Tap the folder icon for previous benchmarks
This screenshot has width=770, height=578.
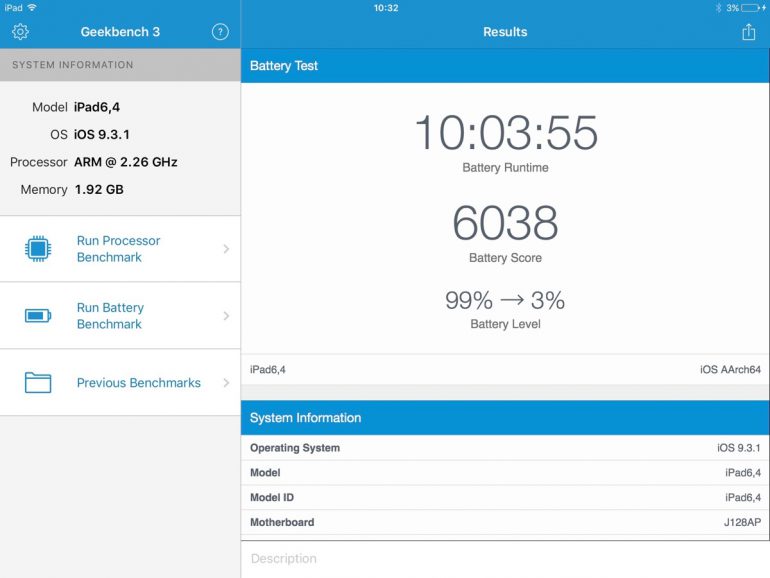coord(37,383)
